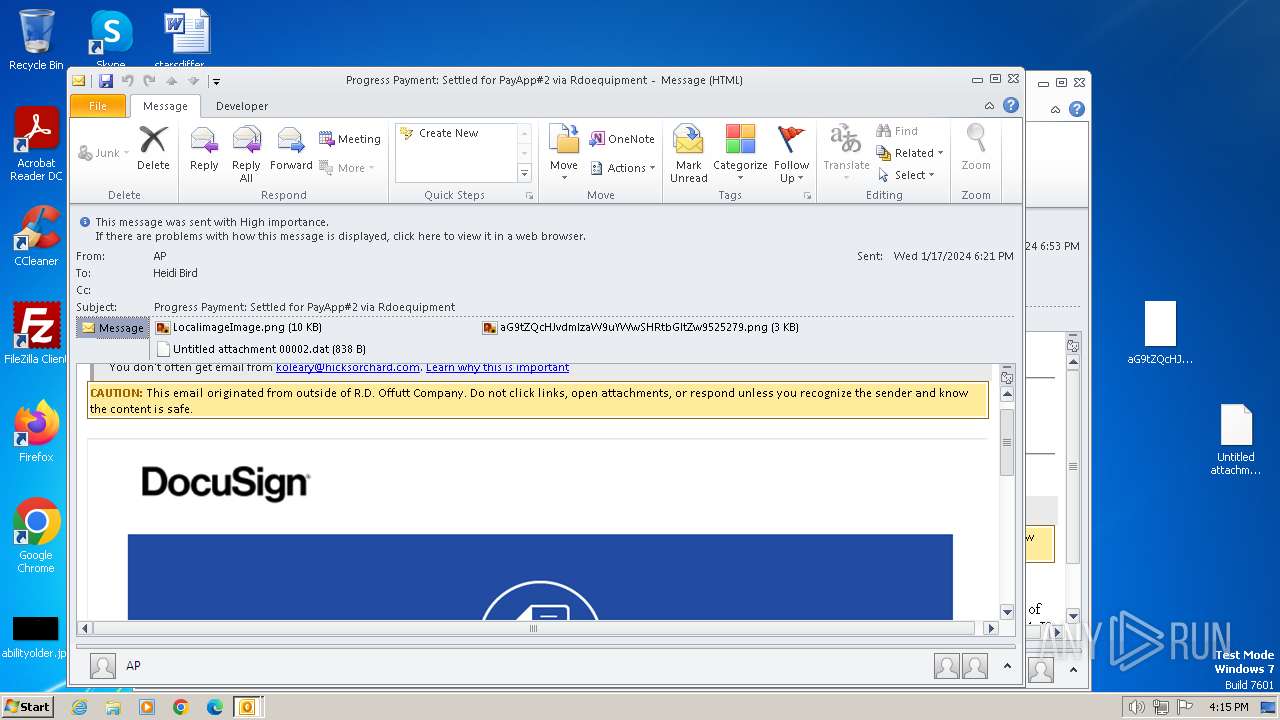Click the Find binoculars button

[897, 131]
